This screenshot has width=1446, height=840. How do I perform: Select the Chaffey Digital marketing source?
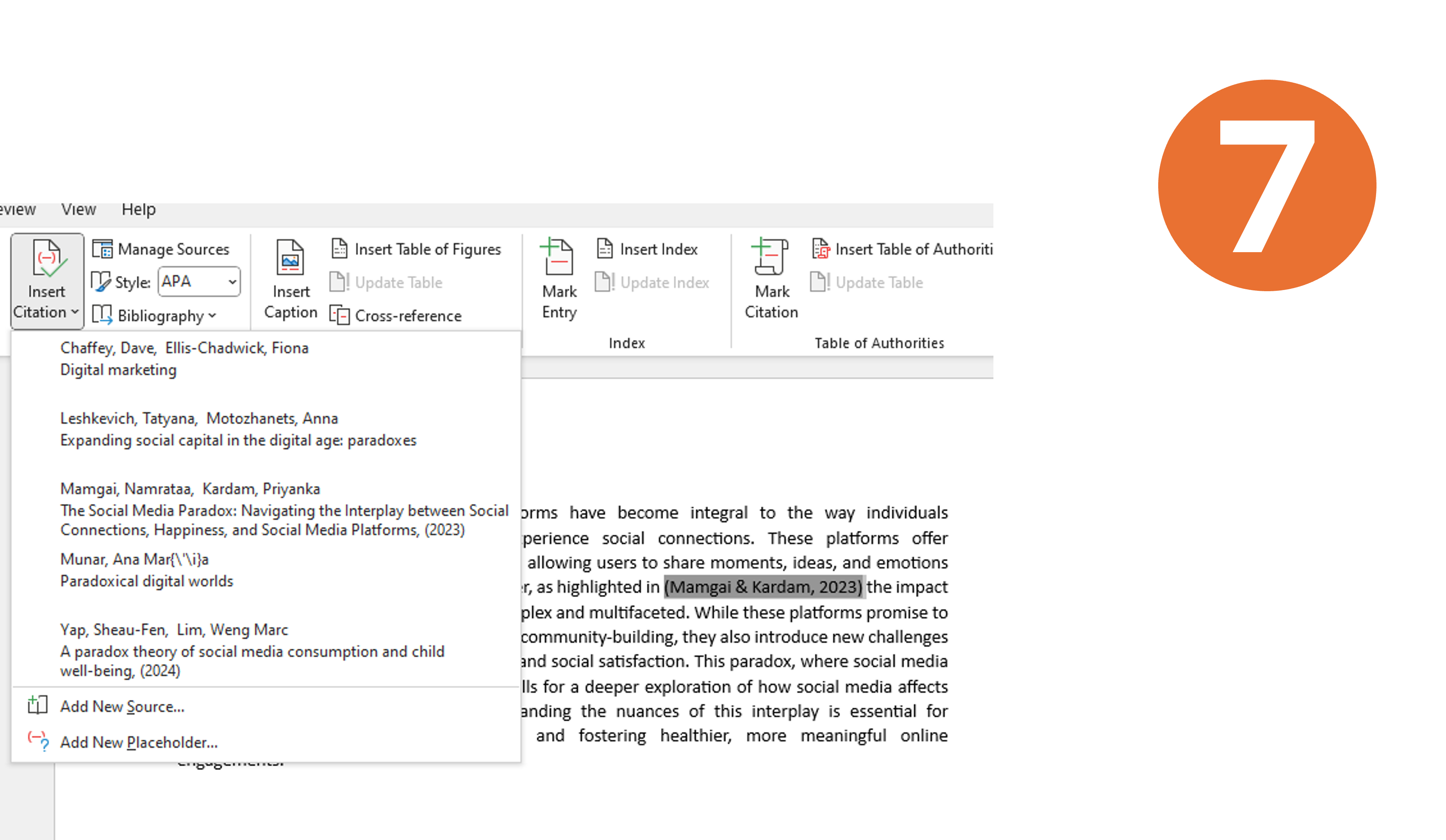(184, 359)
